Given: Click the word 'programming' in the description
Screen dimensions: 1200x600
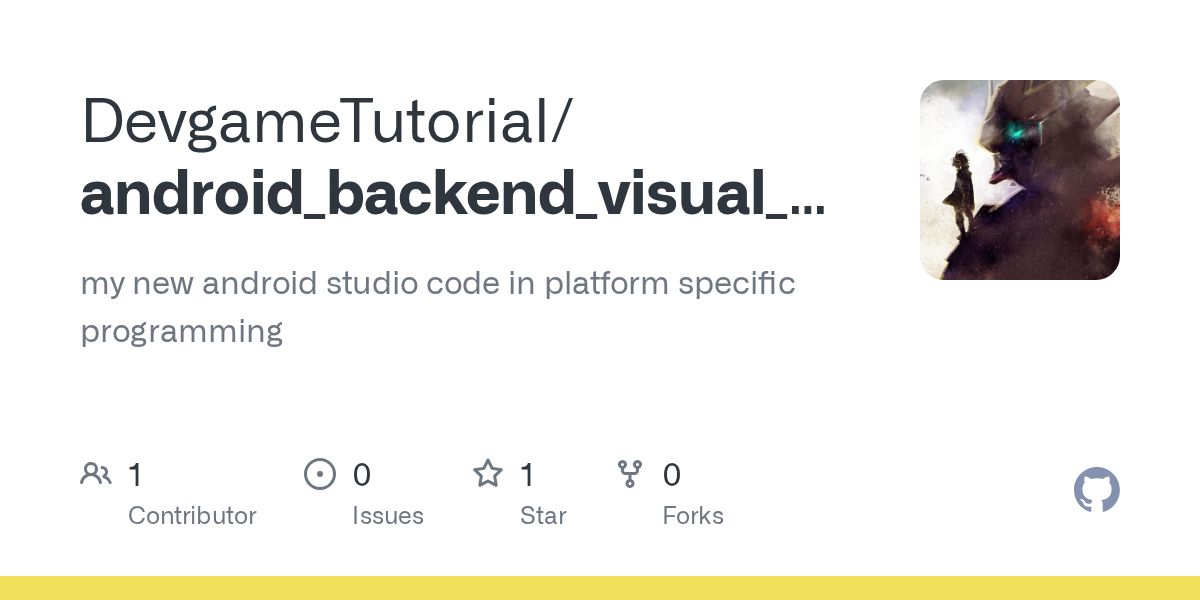Looking at the screenshot, I should click(182, 332).
